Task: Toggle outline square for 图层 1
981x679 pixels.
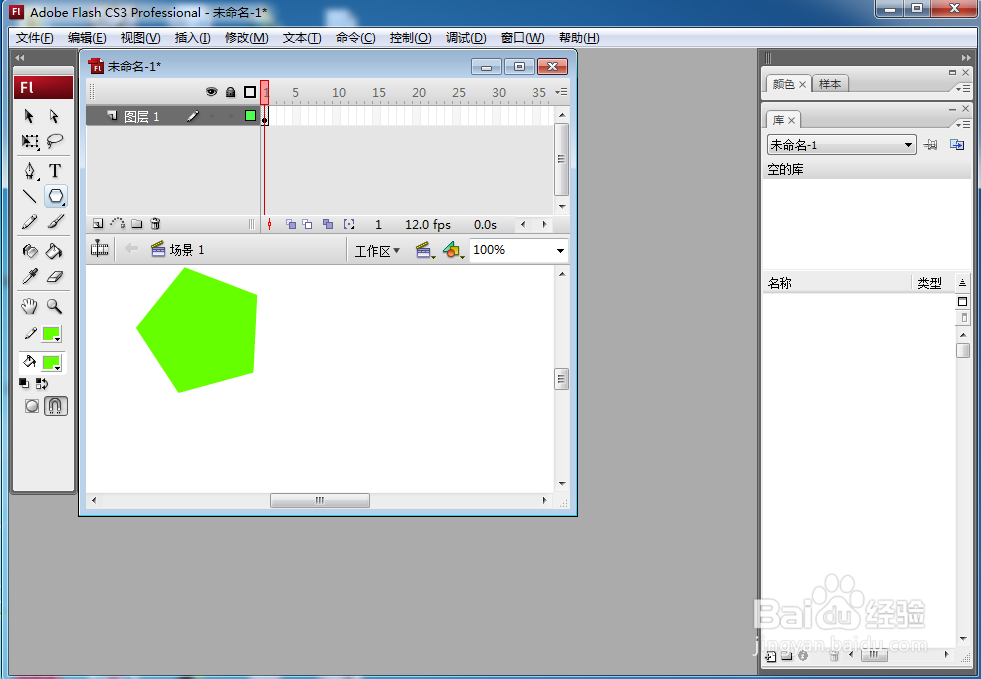Action: [250, 115]
